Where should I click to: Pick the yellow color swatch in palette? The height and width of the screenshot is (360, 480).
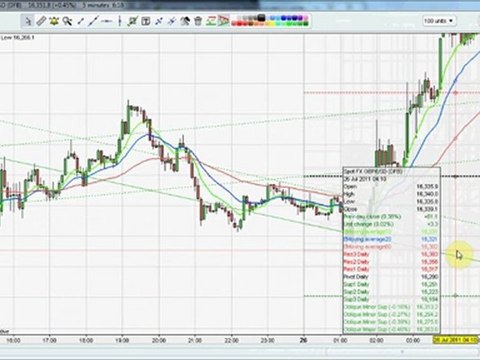270,24
